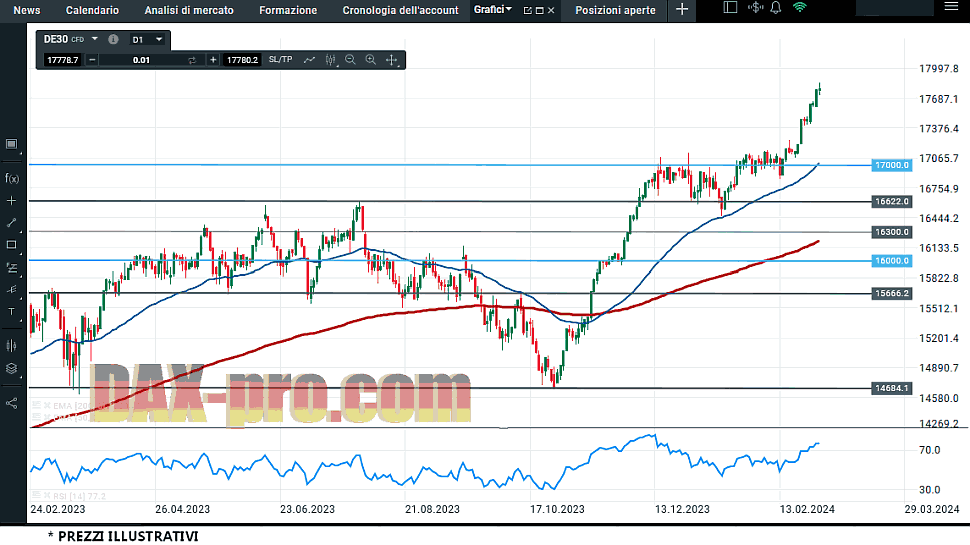Select the 14684.1 horizontal level label
This screenshot has width=970, height=545.
(x=891, y=388)
